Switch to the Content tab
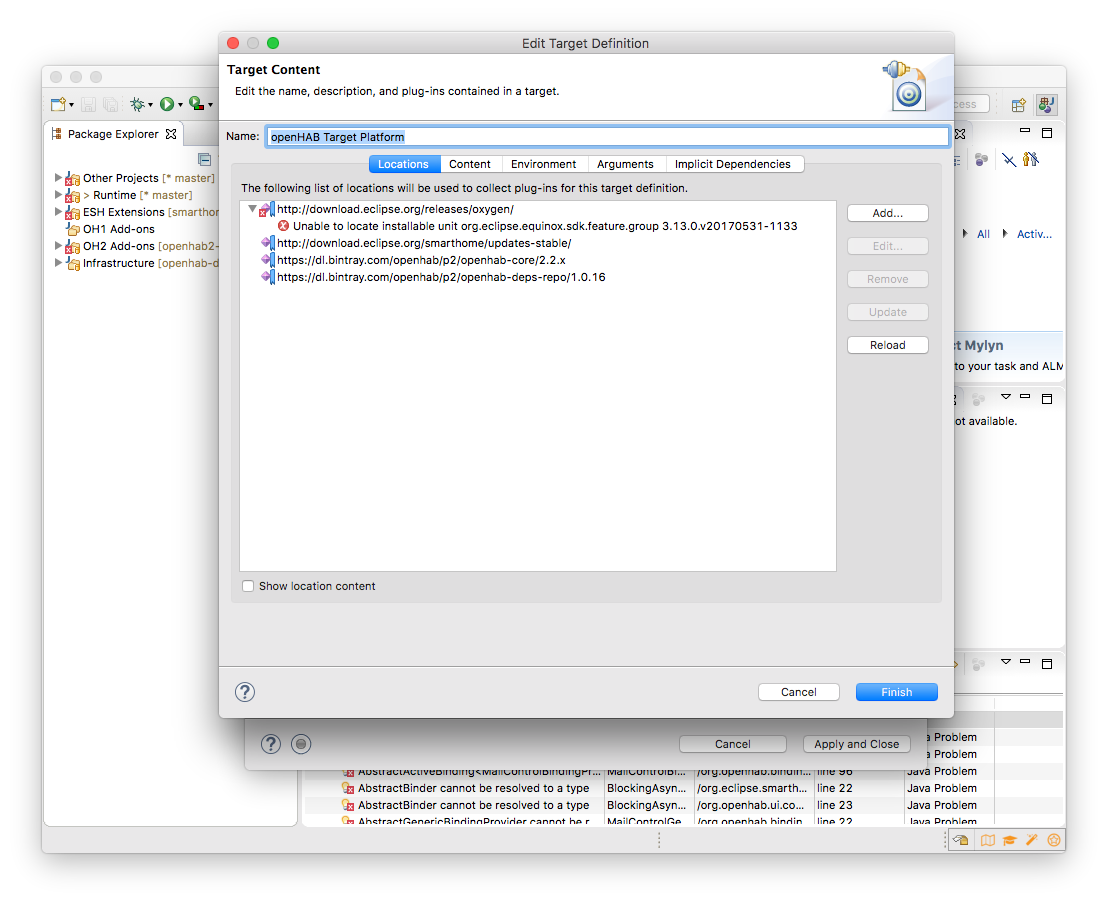This screenshot has width=1108, height=903. [x=470, y=164]
